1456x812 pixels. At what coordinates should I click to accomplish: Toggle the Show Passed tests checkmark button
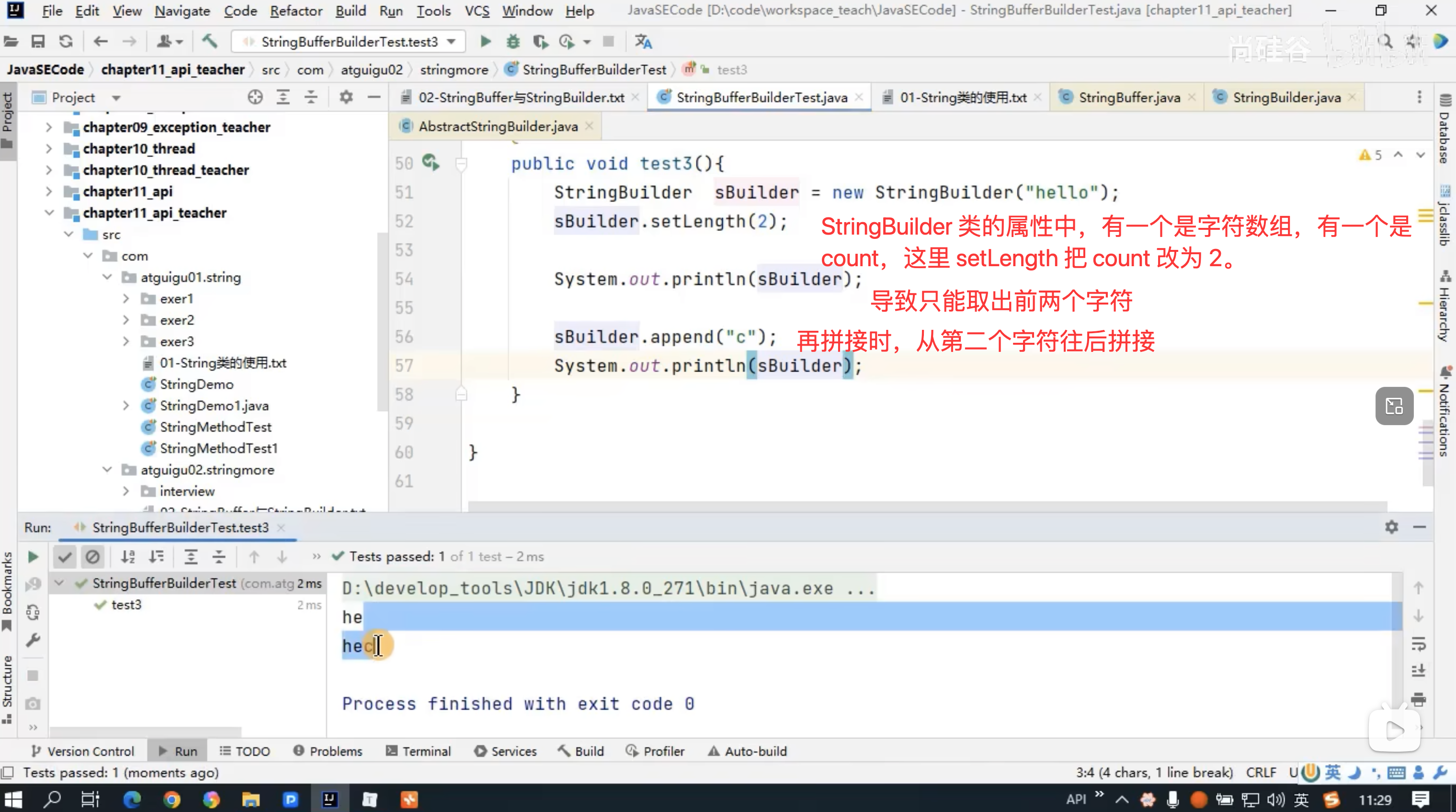pos(65,557)
